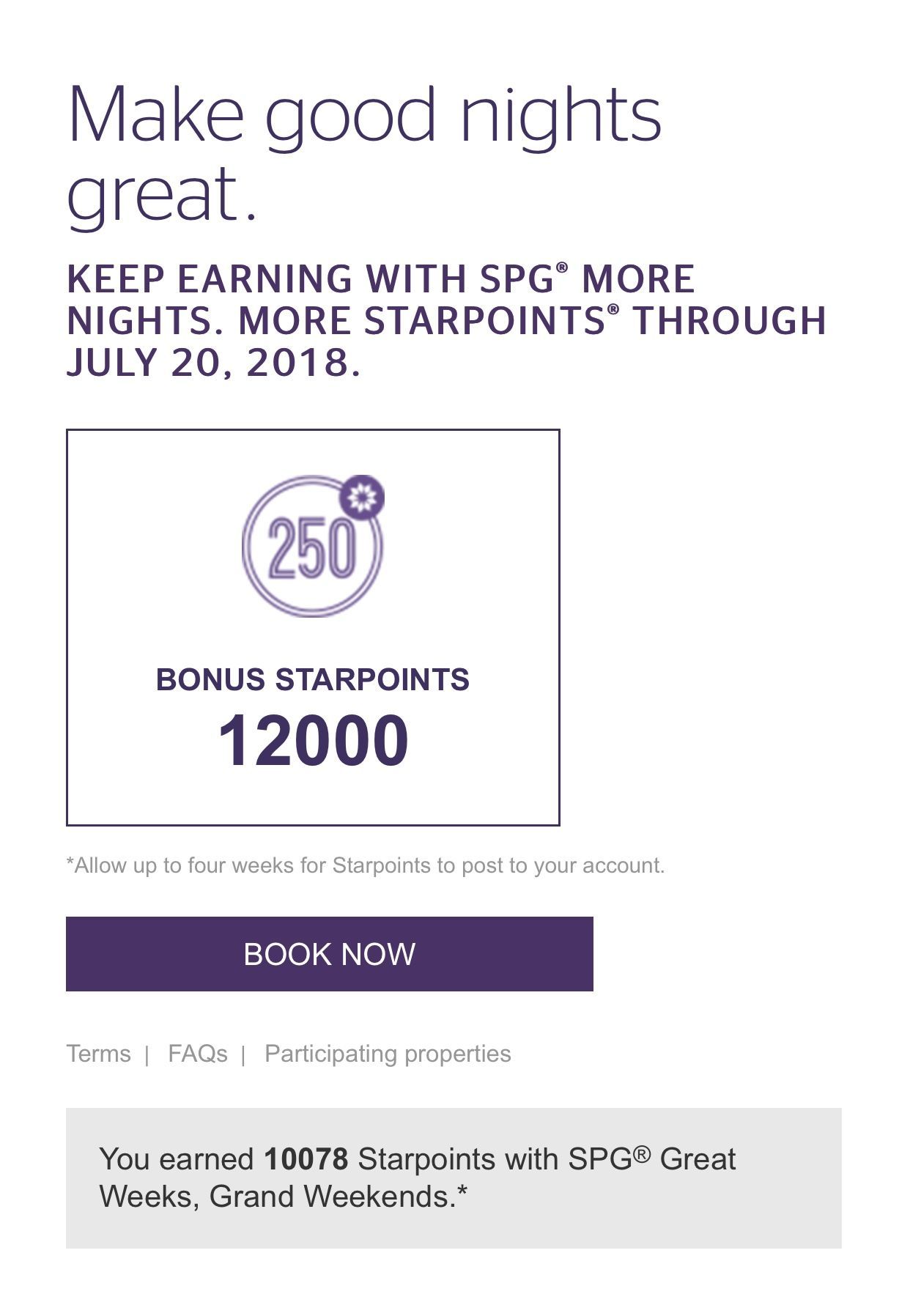This screenshot has width=910, height=1316.
Task: Click the 'JULY 20, 2018' date text
Action: (213, 362)
